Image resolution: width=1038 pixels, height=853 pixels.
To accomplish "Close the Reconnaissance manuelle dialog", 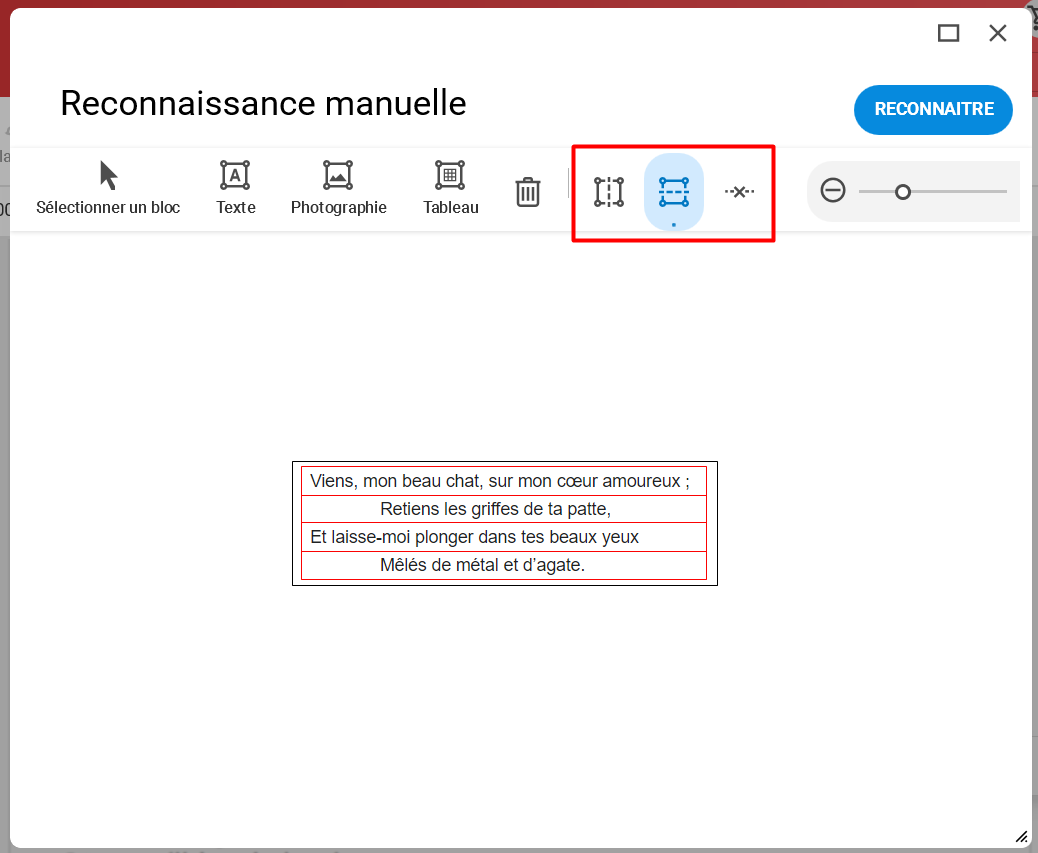I will tap(998, 33).
